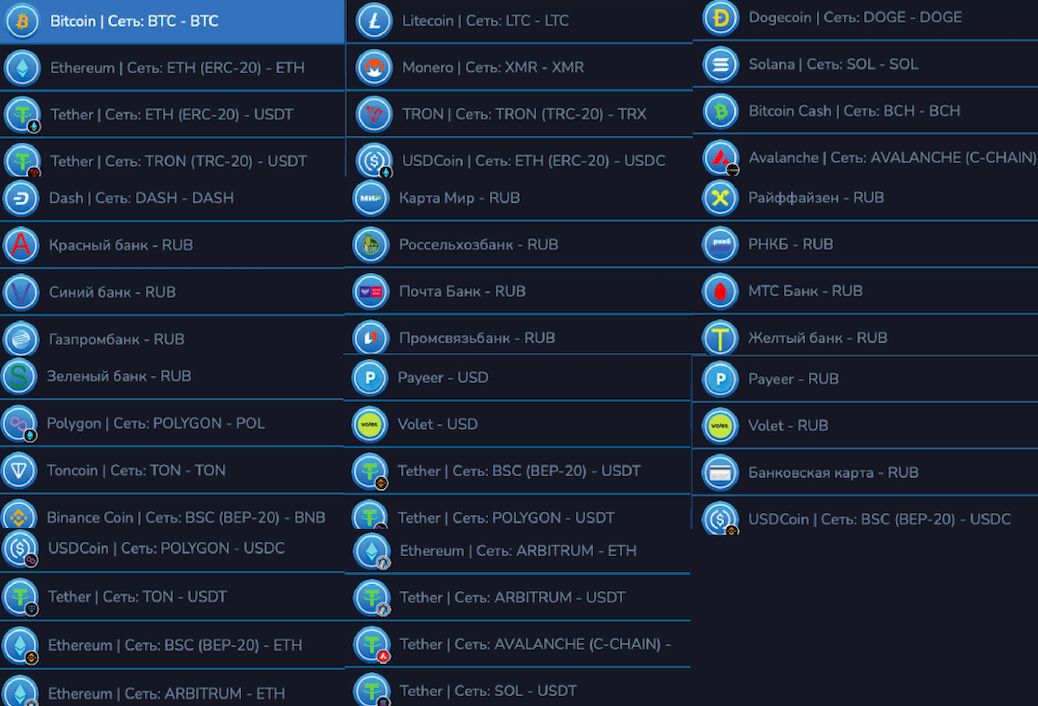Screen dimensions: 1038x706
Task: Pick Payeer - RUB option
Action: click(x=866, y=379)
